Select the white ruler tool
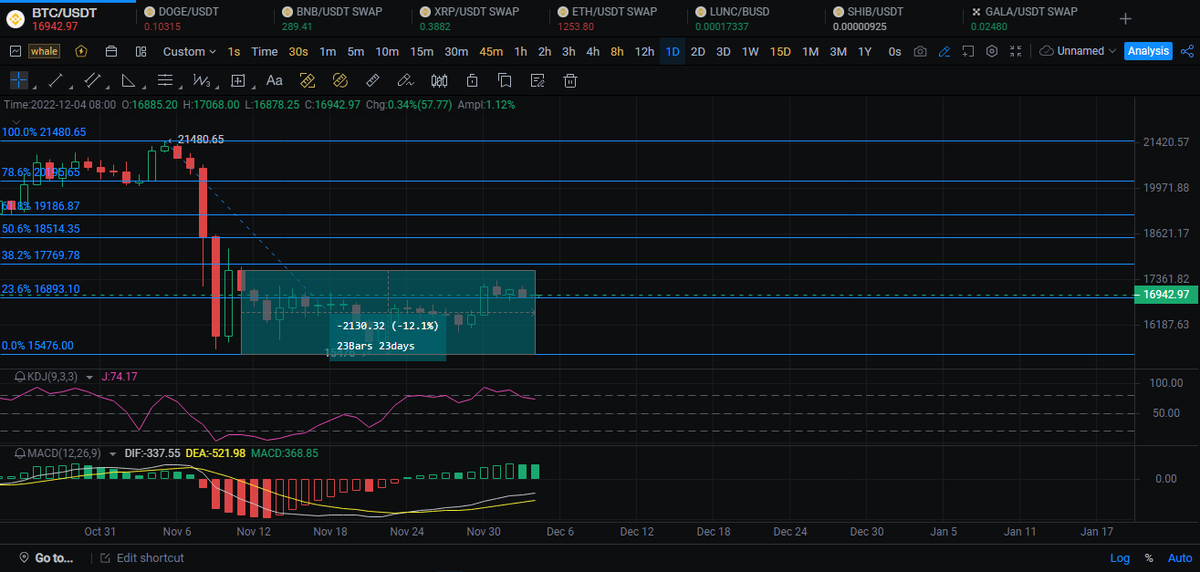The height and width of the screenshot is (572, 1200). point(373,80)
